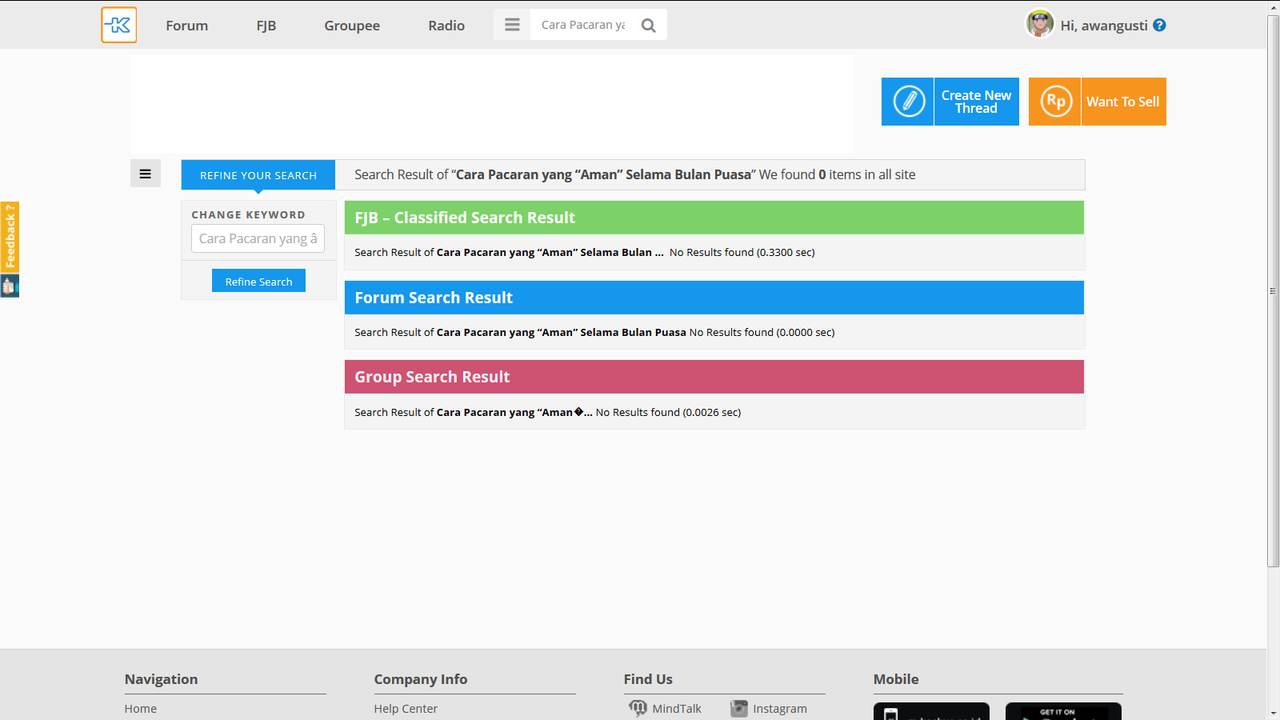Screen dimensions: 1280x720
Task: Open the FJB menu
Action: click(266, 25)
